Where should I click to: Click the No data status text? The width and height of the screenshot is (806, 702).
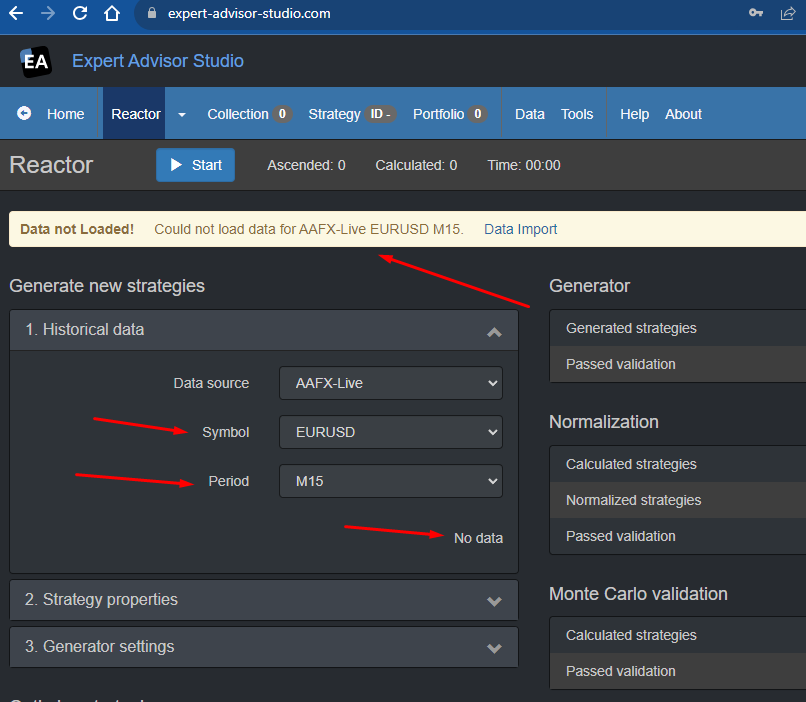[478, 538]
